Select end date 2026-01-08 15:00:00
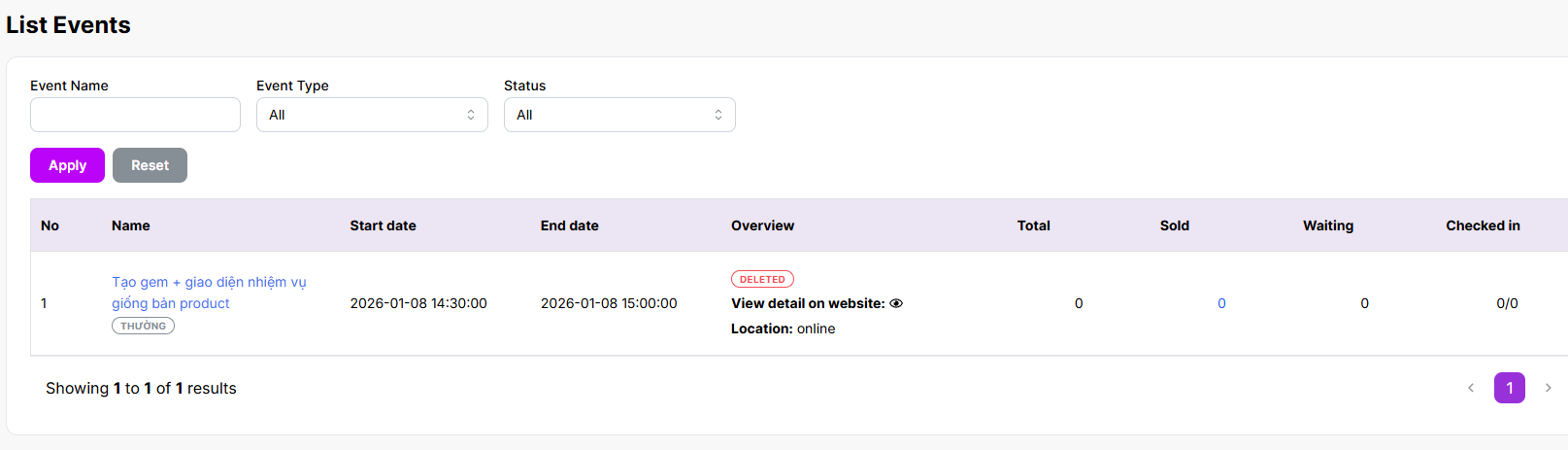Image resolution: width=1568 pixels, height=450 pixels. tap(609, 303)
